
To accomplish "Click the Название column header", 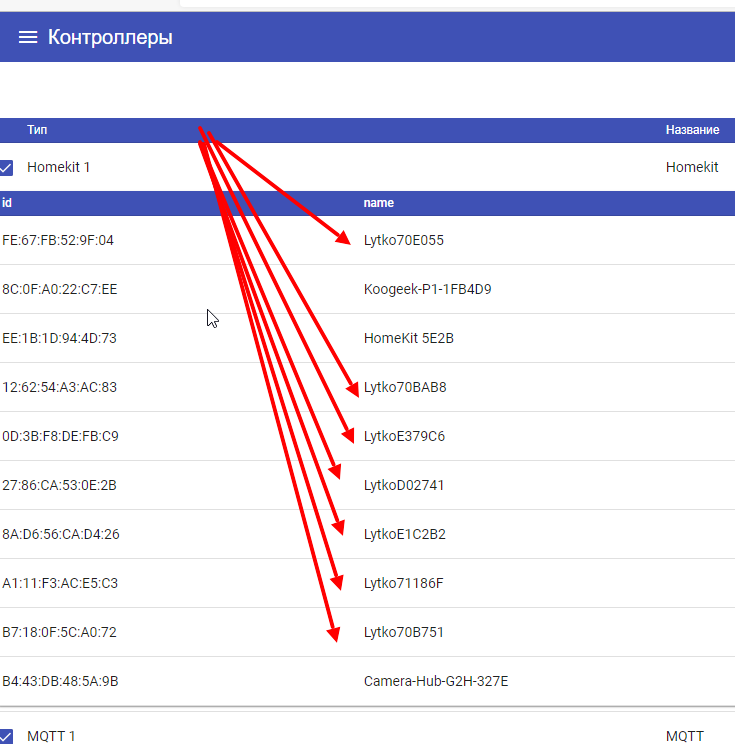I will pos(692,130).
